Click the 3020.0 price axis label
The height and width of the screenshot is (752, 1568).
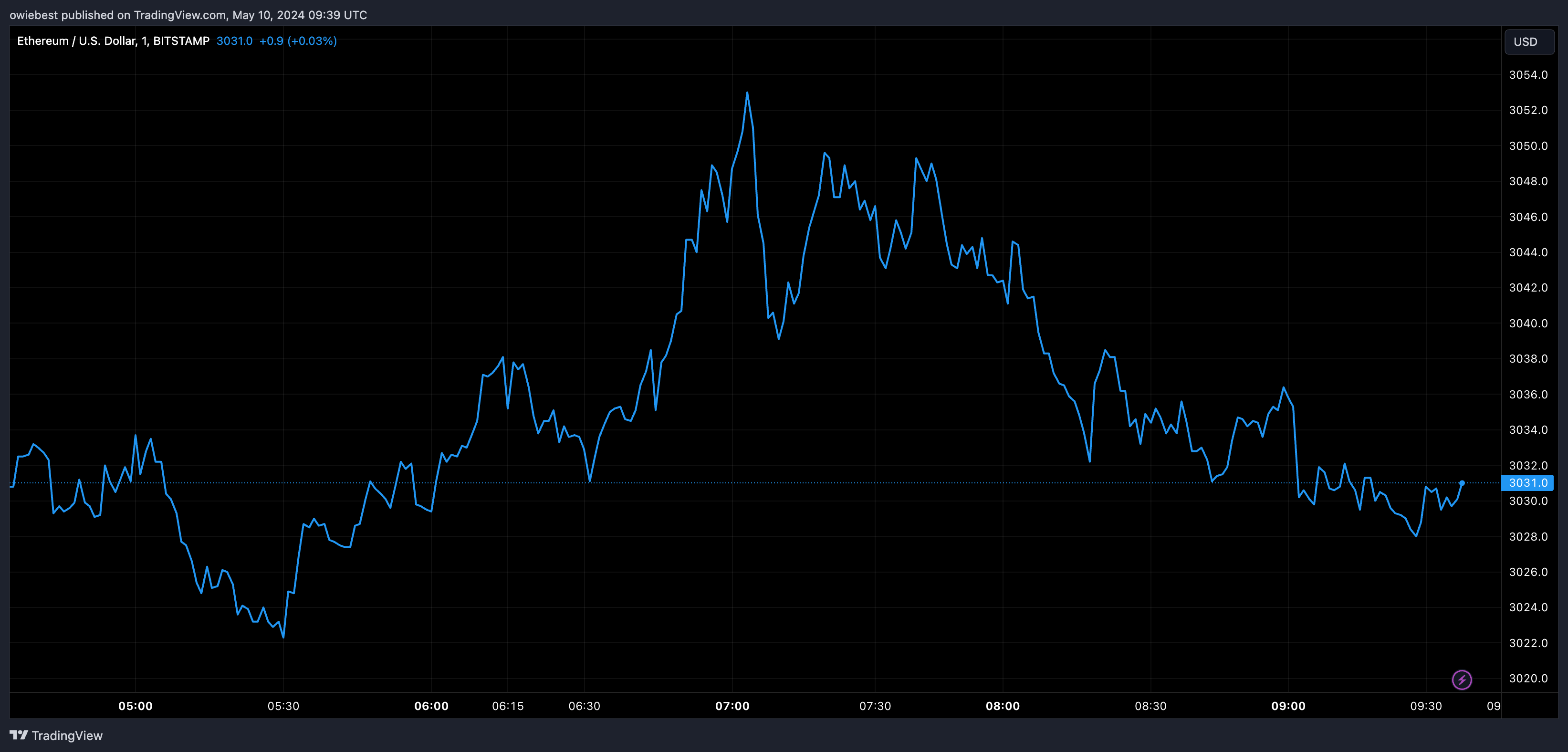tap(1528, 679)
